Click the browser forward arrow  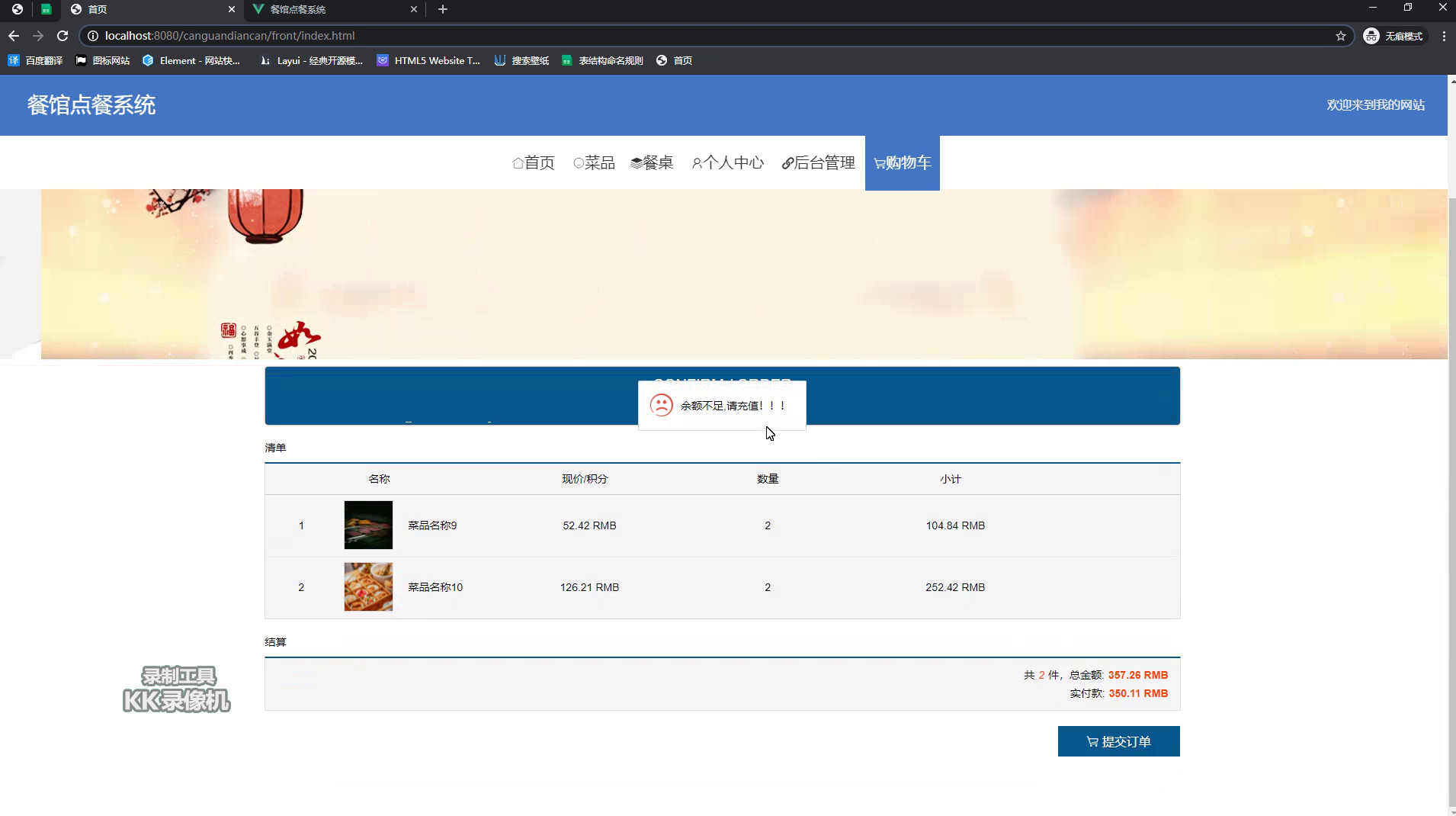tap(38, 36)
